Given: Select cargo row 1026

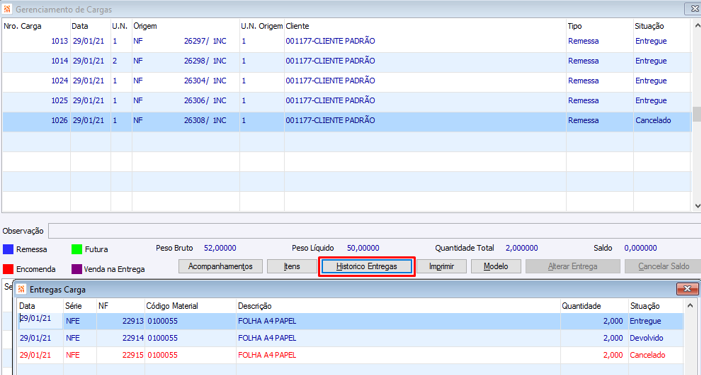Looking at the screenshot, I should coord(347,121).
